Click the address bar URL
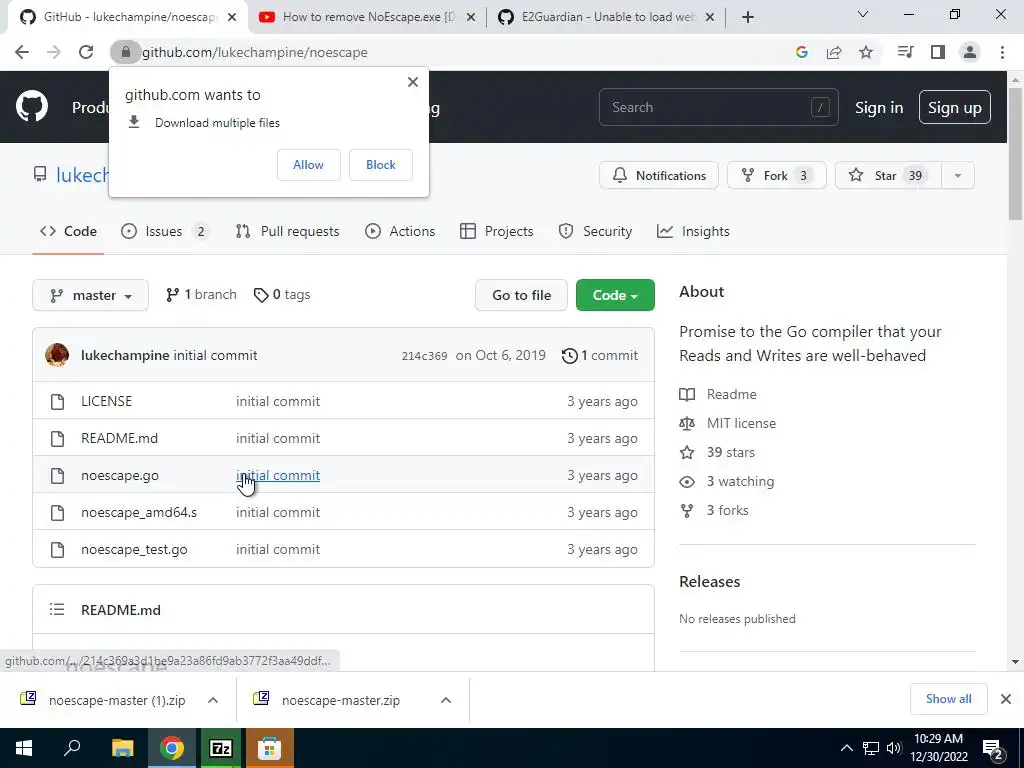This screenshot has height=768, width=1024. coord(255,52)
